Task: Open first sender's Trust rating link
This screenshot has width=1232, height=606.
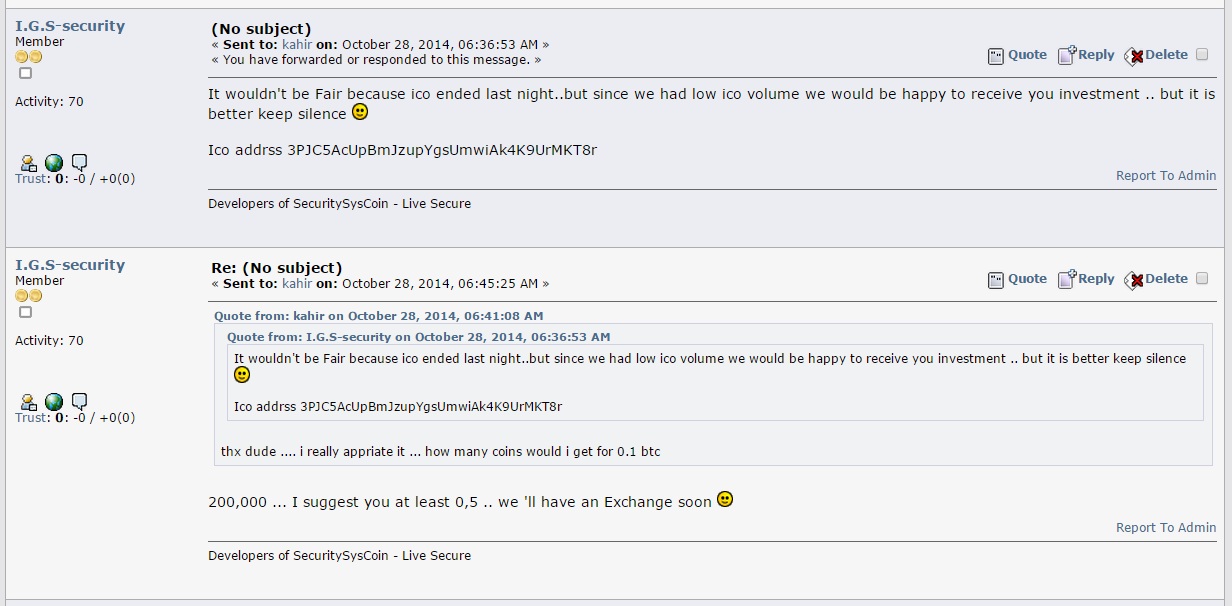Action: pyautogui.click(x=30, y=179)
